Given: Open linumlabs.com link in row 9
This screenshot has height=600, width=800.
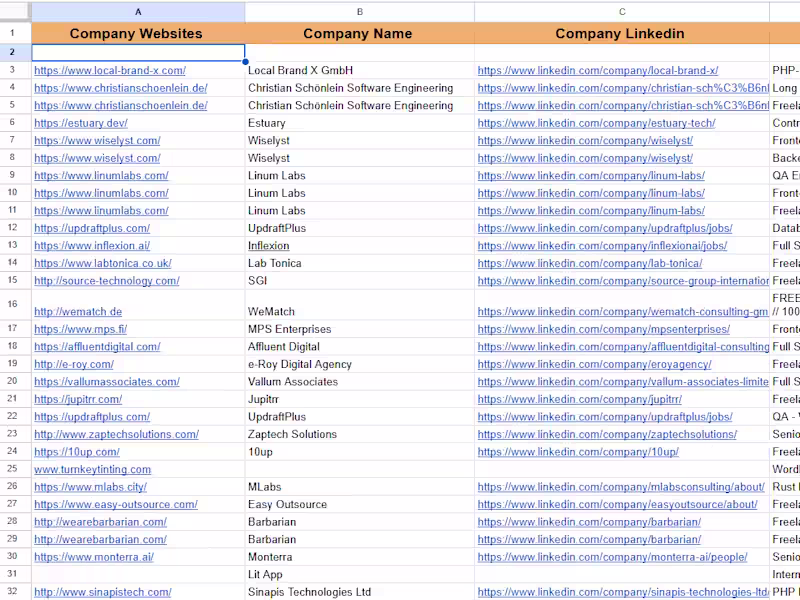Looking at the screenshot, I should point(101,176).
